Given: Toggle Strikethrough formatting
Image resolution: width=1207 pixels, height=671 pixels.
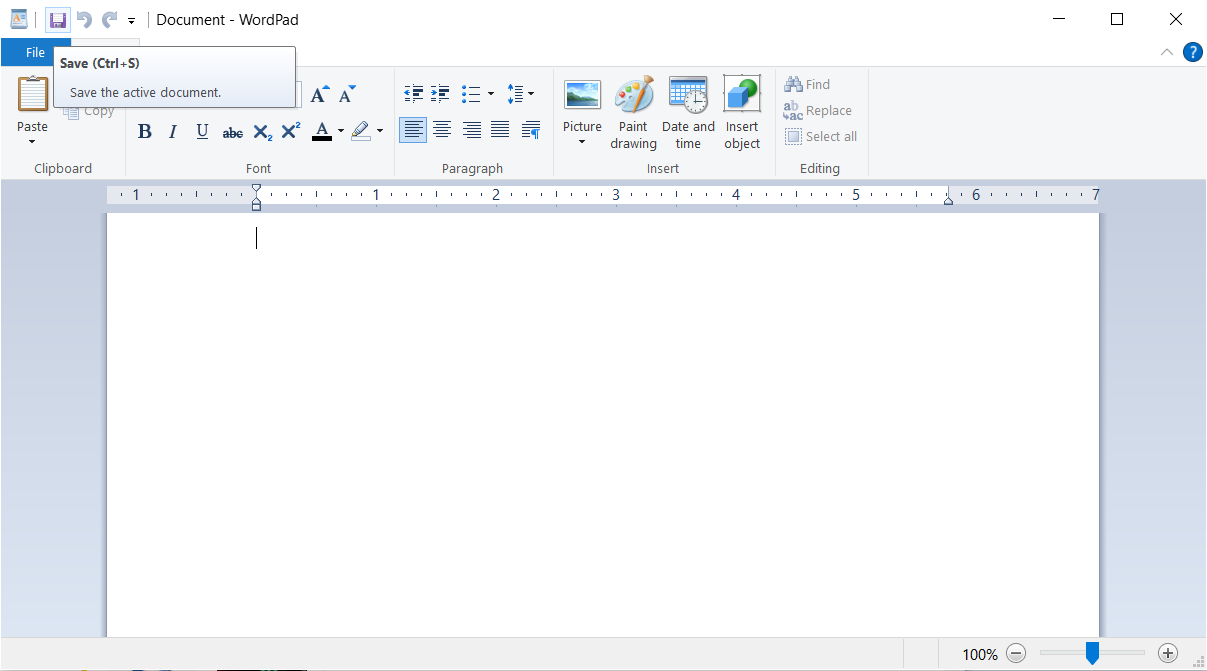Looking at the screenshot, I should point(232,131).
